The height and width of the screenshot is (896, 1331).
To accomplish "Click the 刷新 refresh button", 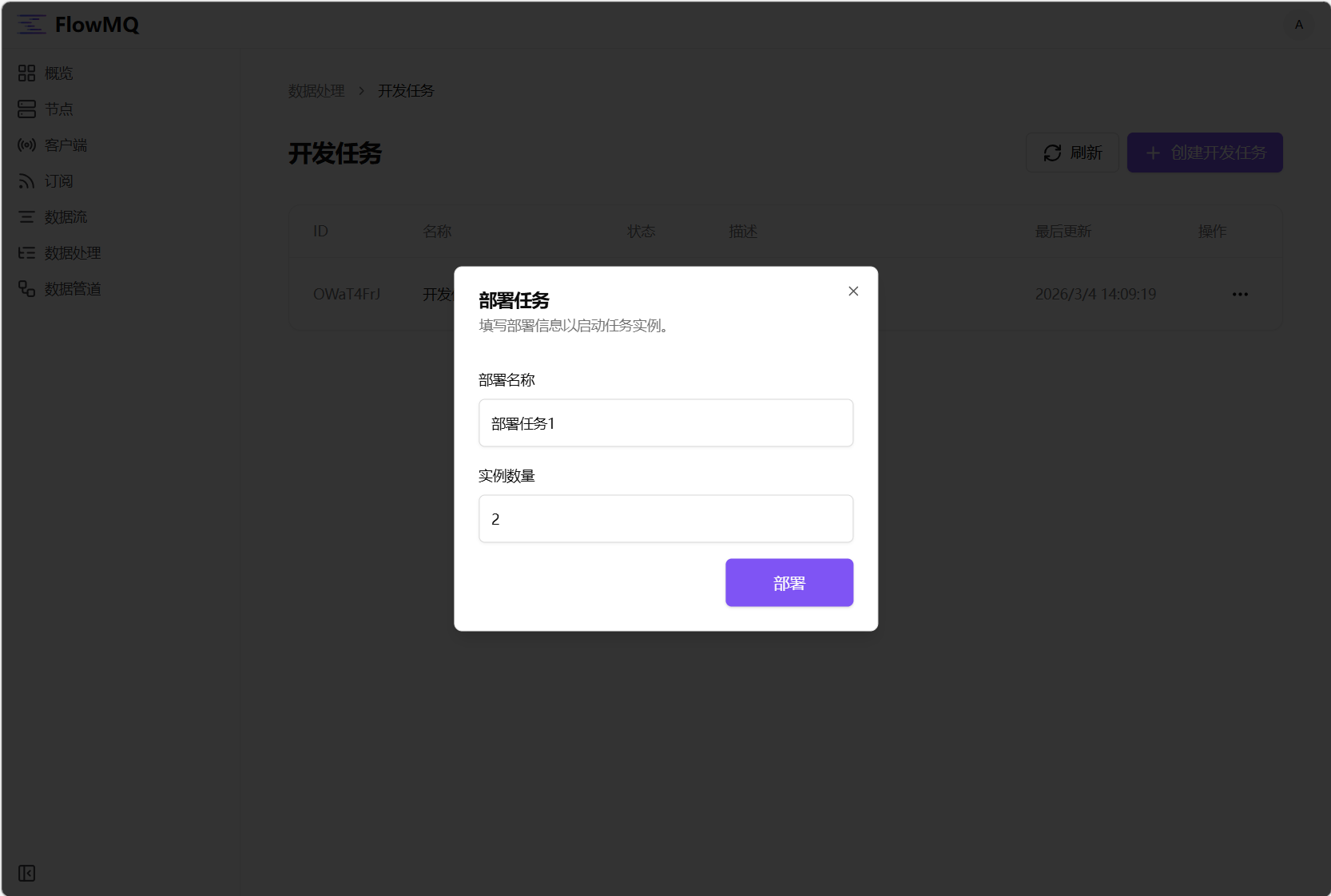I will [x=1072, y=153].
